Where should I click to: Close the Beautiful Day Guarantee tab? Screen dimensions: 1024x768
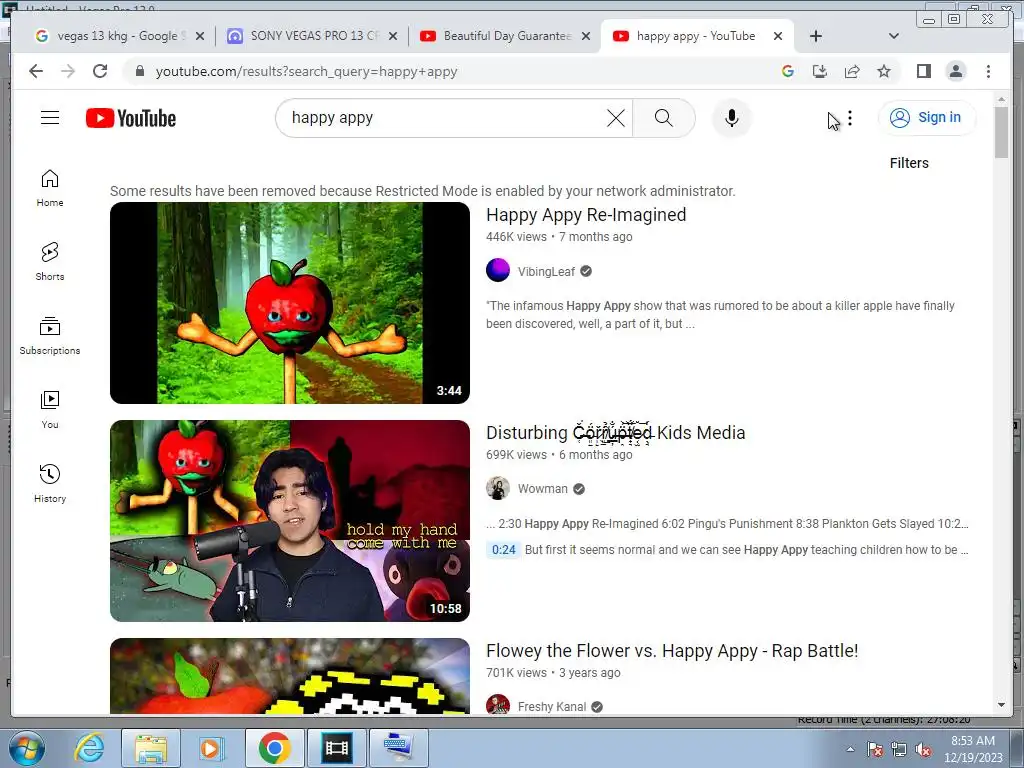click(586, 37)
